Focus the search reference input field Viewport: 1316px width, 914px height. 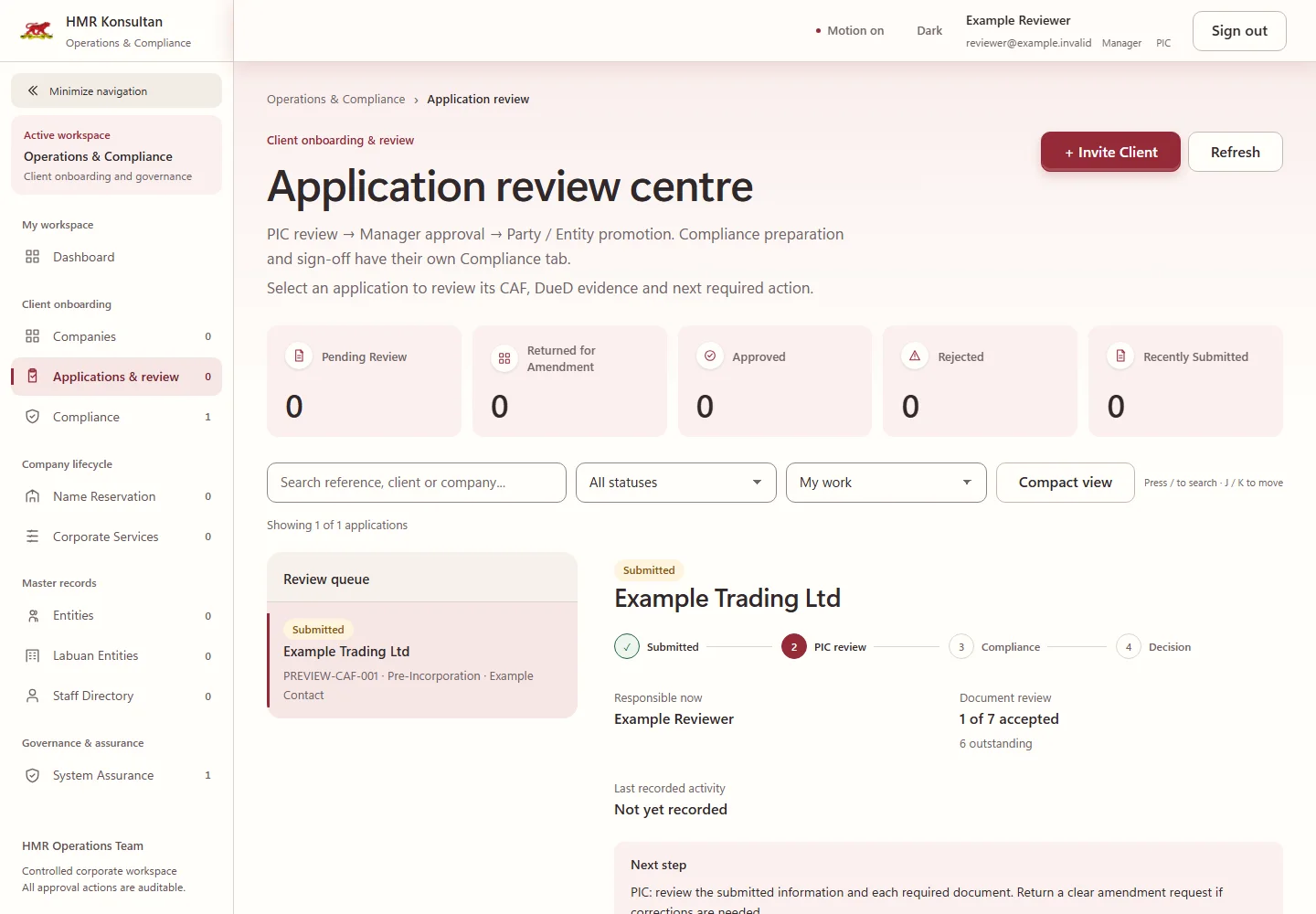pyautogui.click(x=417, y=483)
